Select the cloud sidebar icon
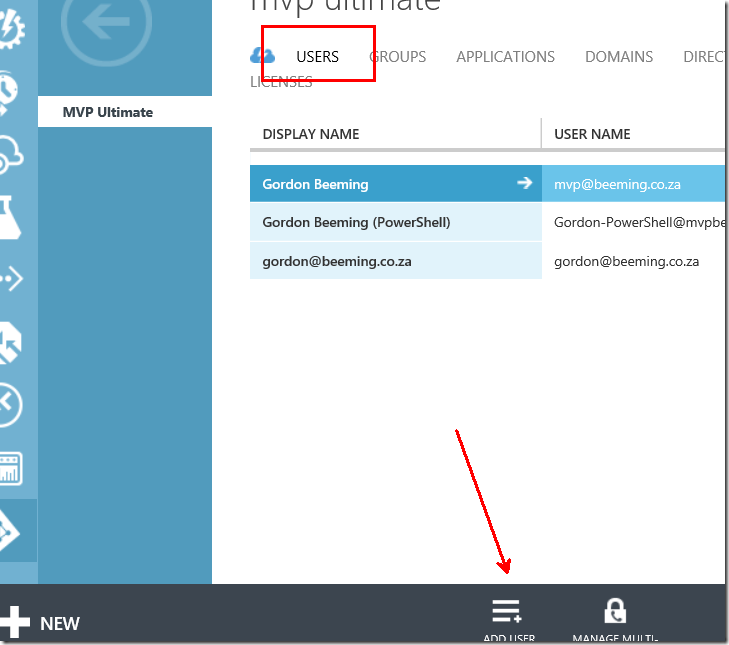The width and height of the screenshot is (729, 645). 10,154
